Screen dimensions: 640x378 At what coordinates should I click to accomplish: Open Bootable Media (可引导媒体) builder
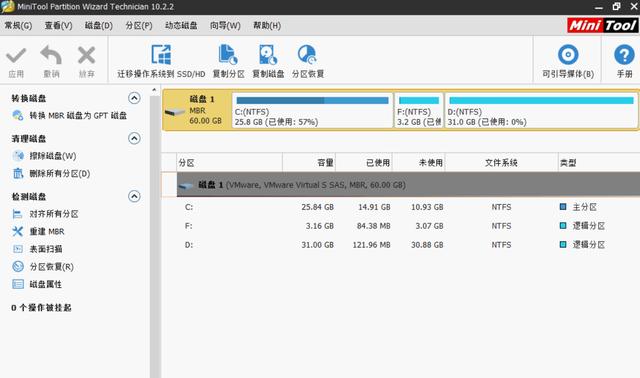coord(568,61)
